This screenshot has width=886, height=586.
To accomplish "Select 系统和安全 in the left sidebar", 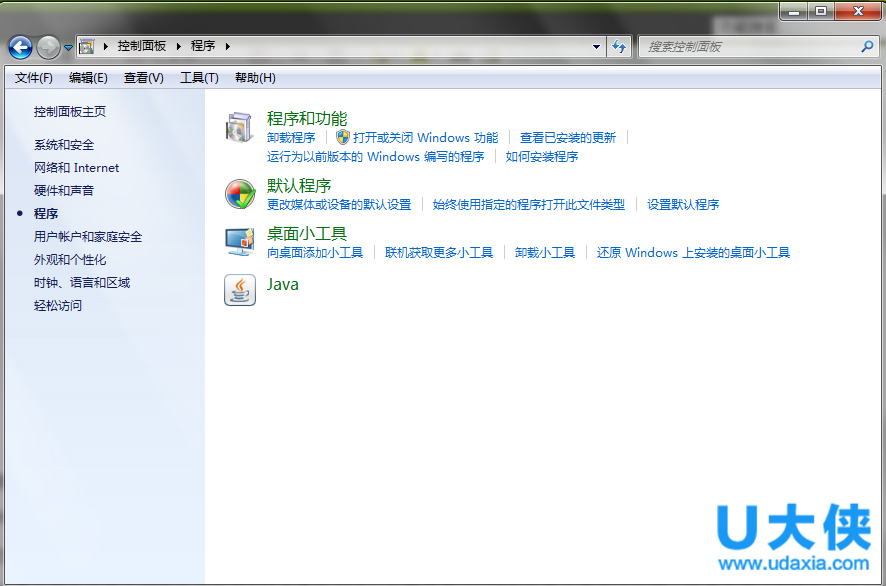I will pos(64,145).
